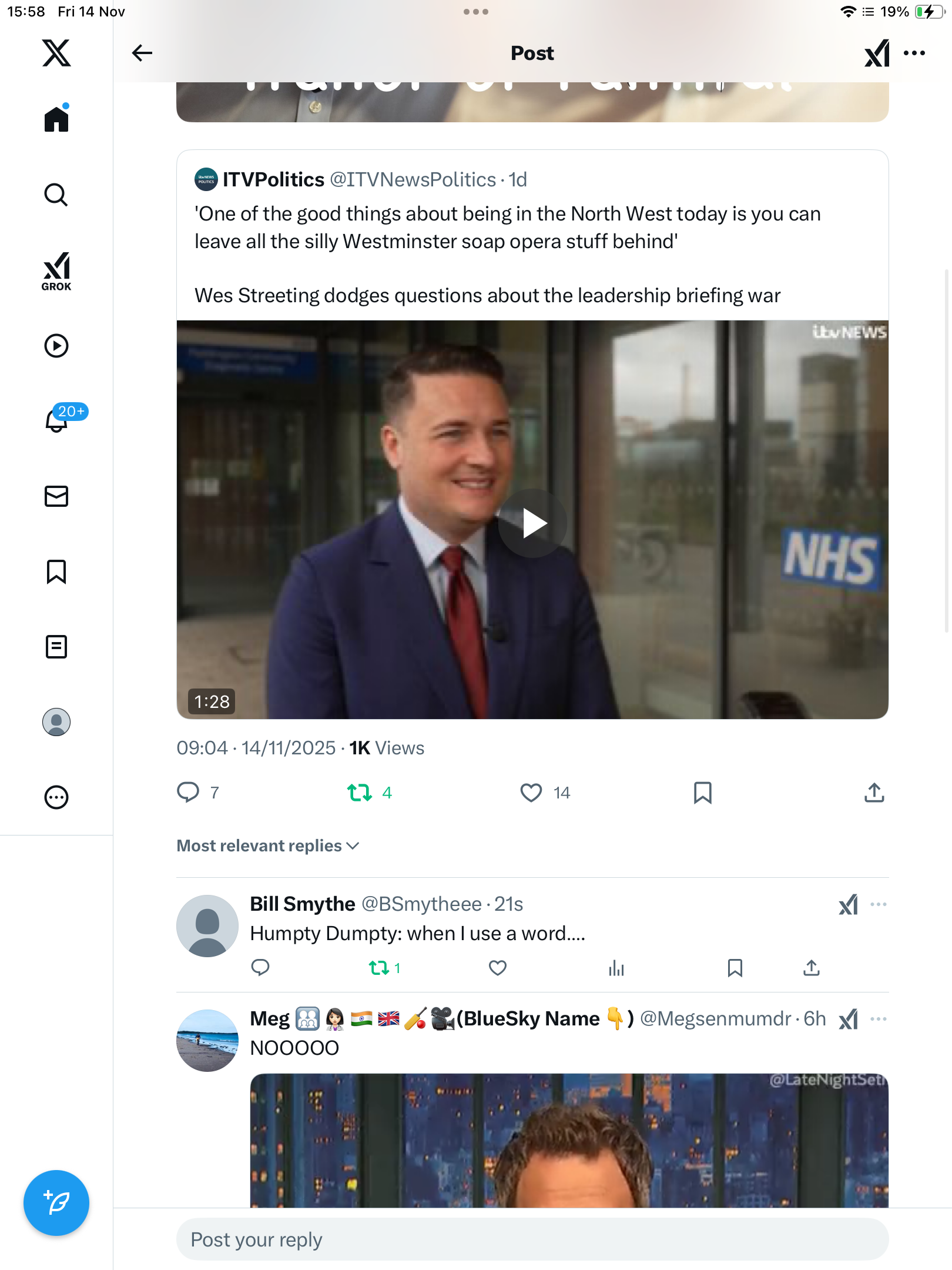Play the ITV News video
The height and width of the screenshot is (1270, 952).
pyautogui.click(x=532, y=523)
